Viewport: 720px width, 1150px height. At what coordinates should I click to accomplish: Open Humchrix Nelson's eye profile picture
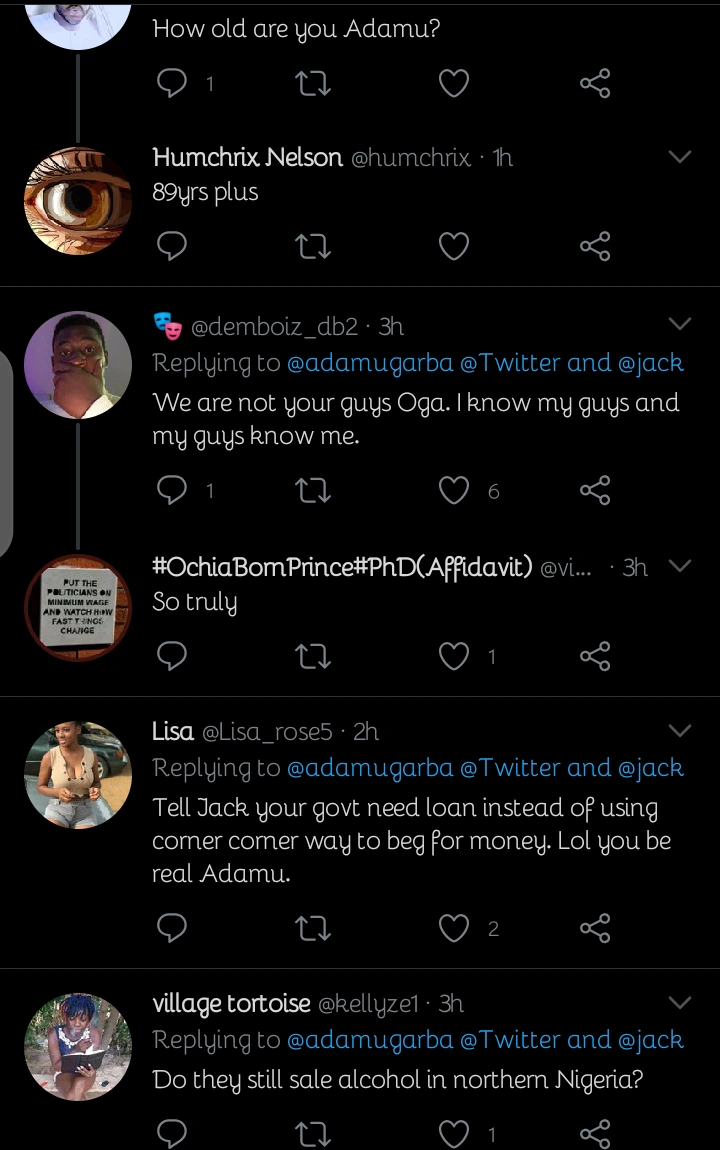78,200
